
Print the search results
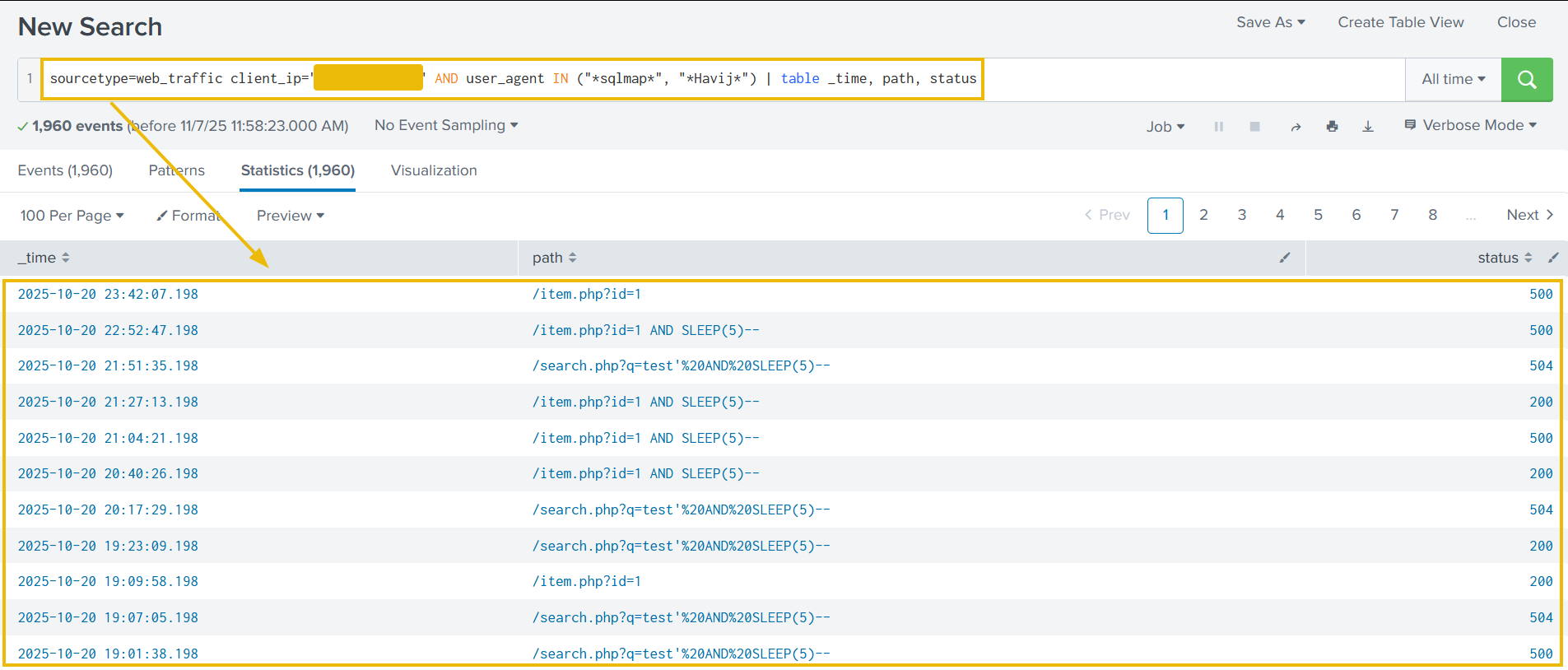point(1332,127)
